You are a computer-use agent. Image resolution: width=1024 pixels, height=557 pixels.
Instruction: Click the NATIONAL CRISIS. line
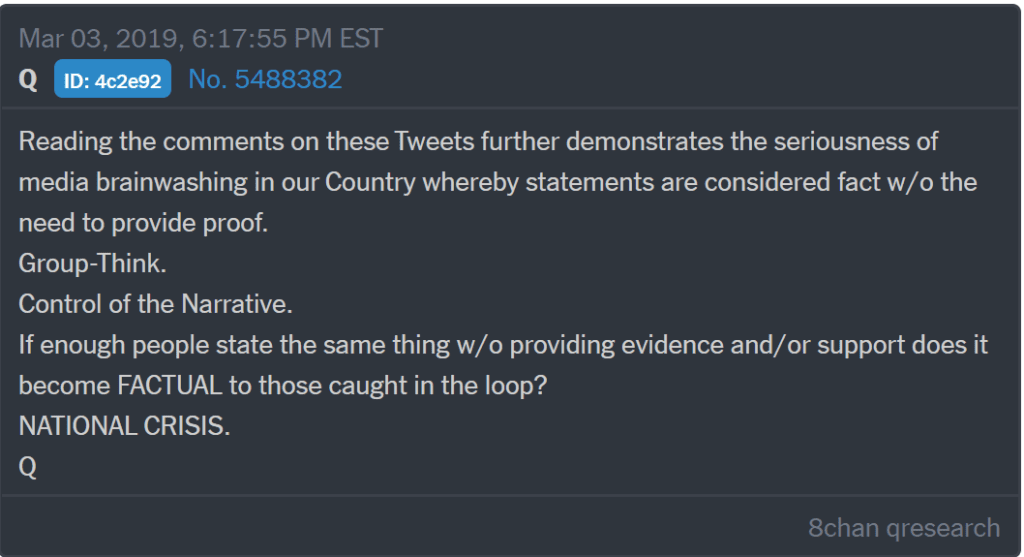(x=124, y=426)
